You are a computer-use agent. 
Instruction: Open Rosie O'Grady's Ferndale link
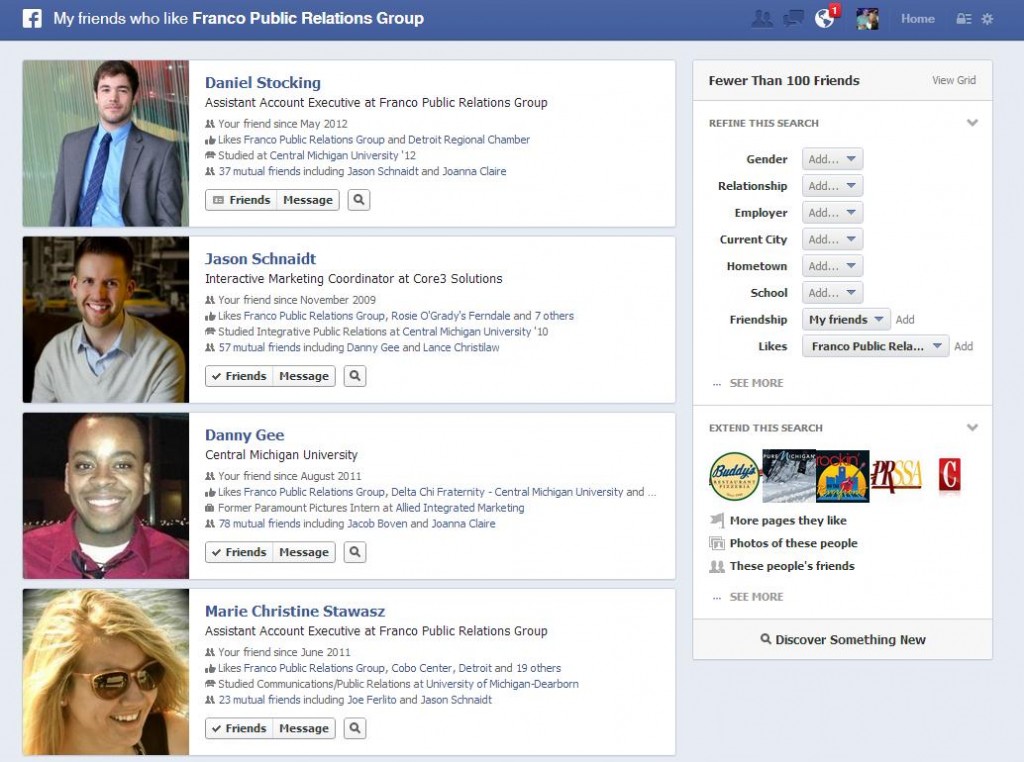coord(451,316)
